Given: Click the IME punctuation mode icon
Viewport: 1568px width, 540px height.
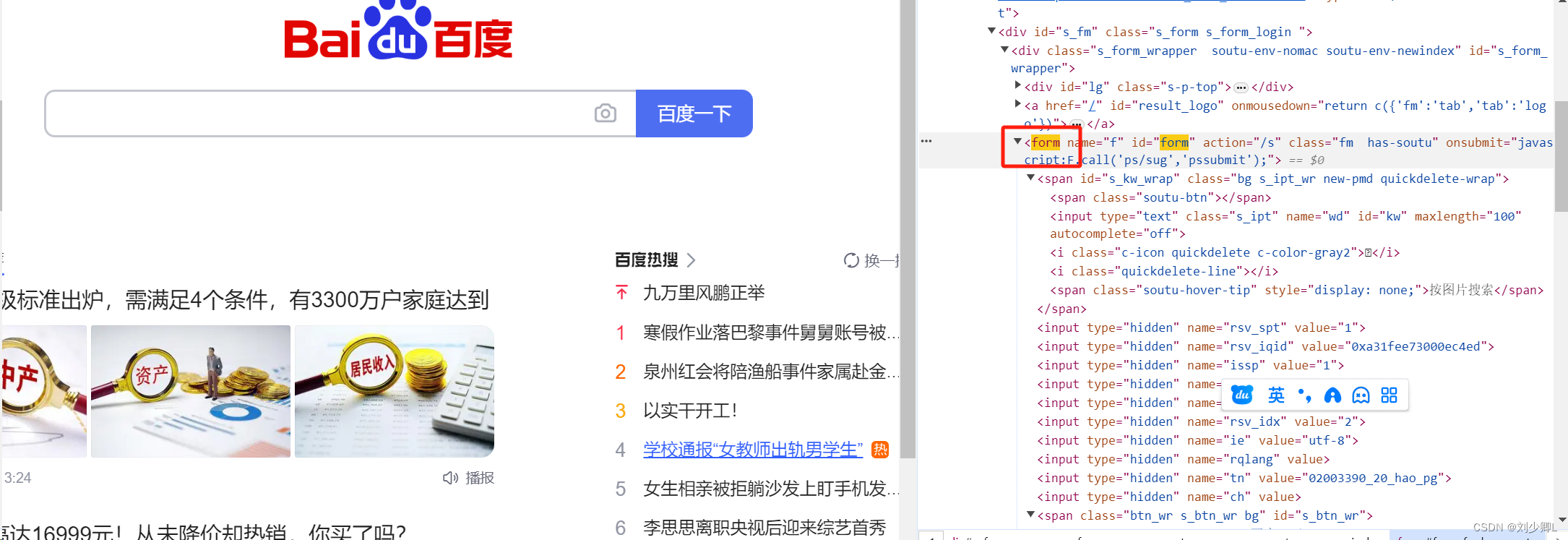Looking at the screenshot, I should 1304,395.
